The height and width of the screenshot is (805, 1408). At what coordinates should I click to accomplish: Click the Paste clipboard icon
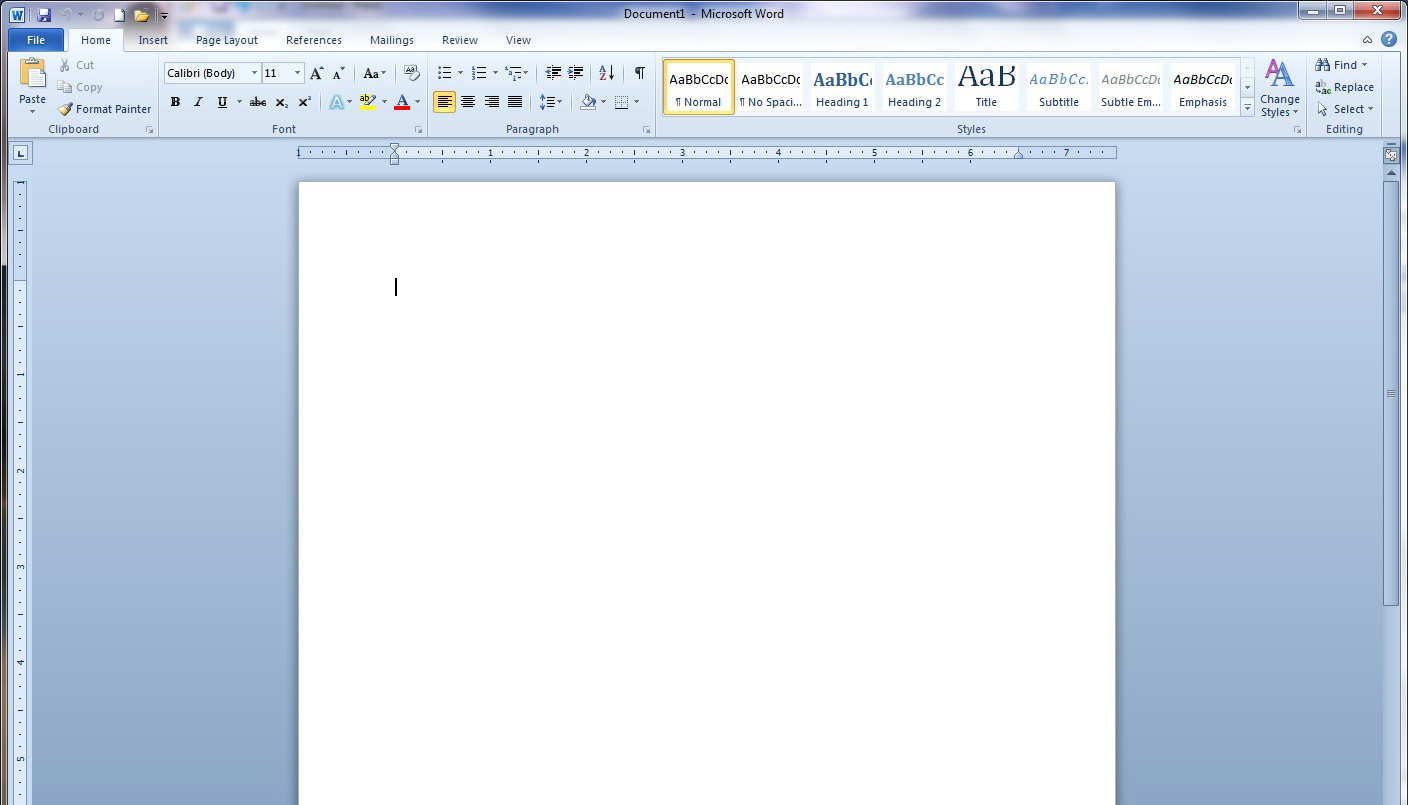[33, 75]
